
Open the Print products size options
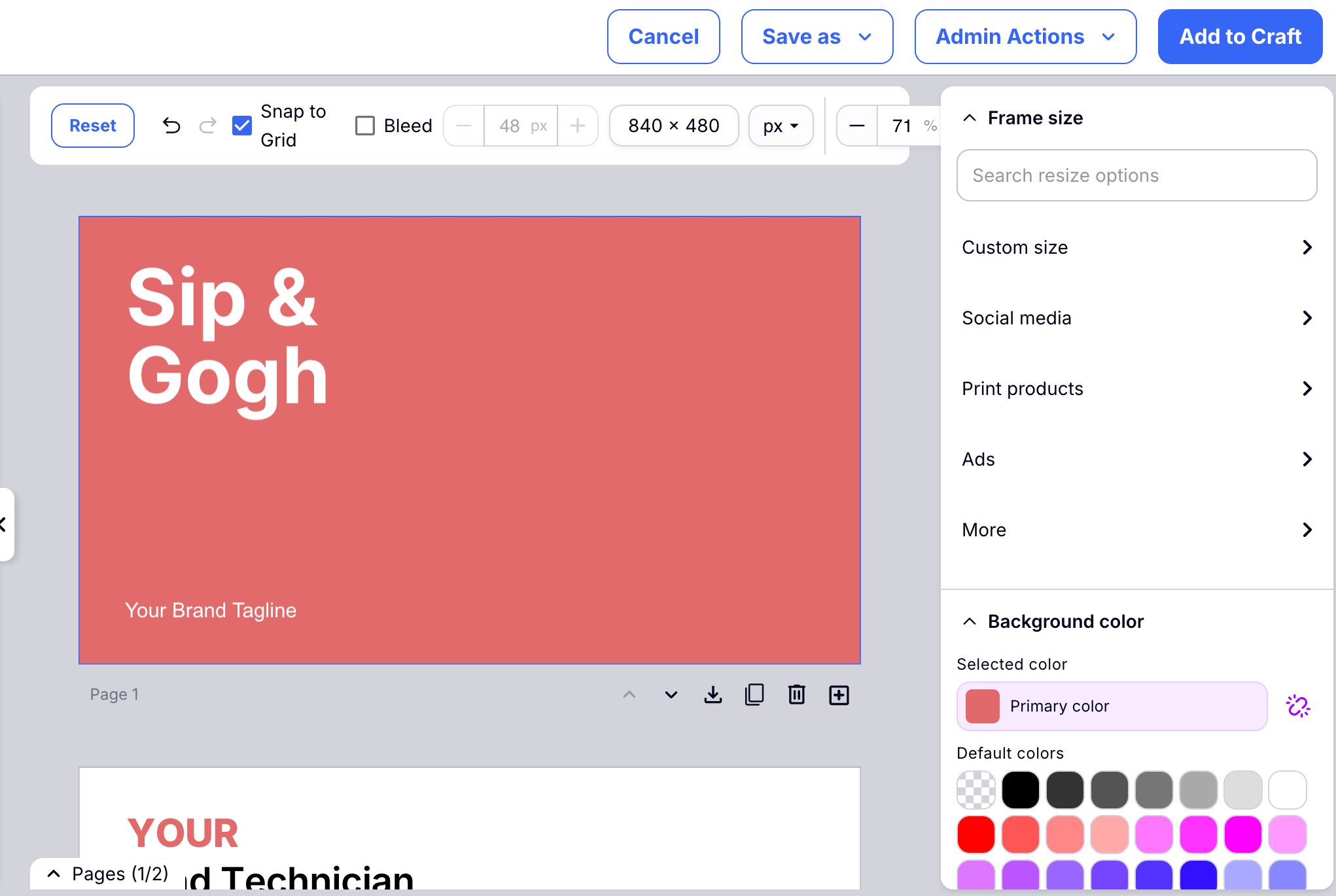1136,389
